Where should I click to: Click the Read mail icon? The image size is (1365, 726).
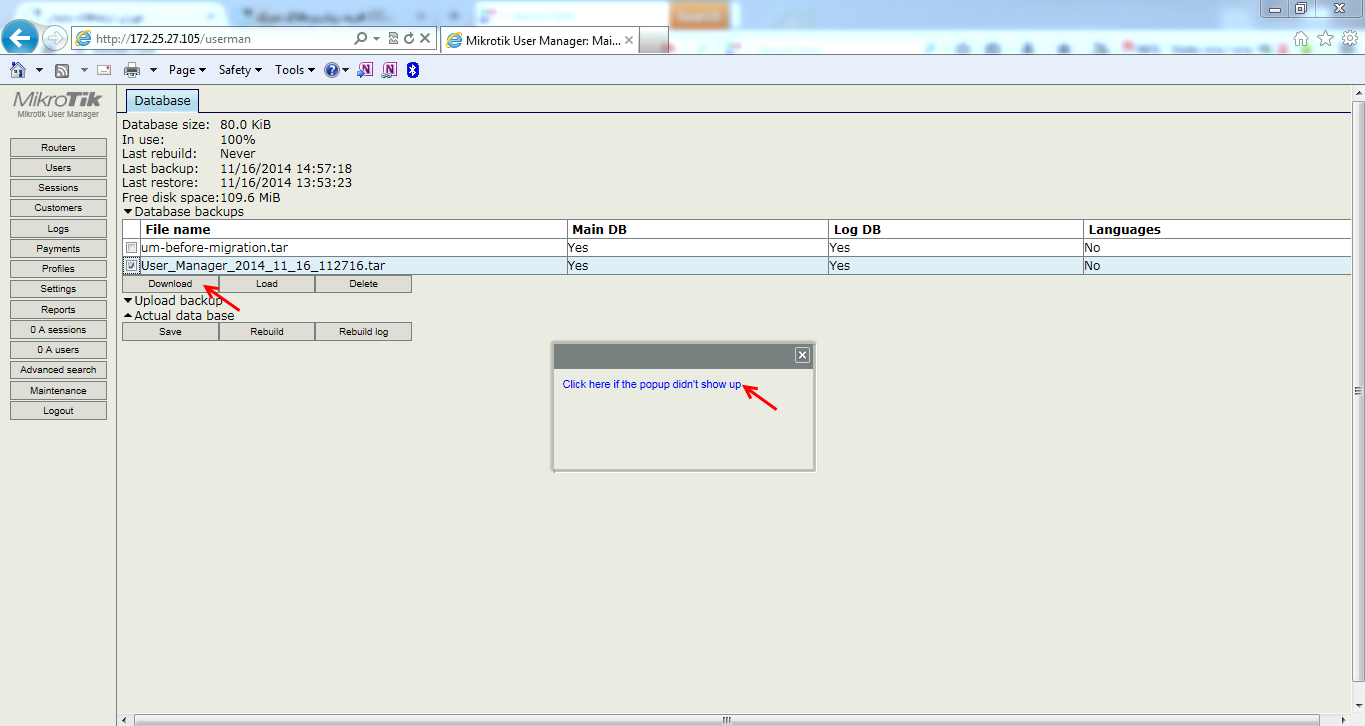tap(104, 70)
